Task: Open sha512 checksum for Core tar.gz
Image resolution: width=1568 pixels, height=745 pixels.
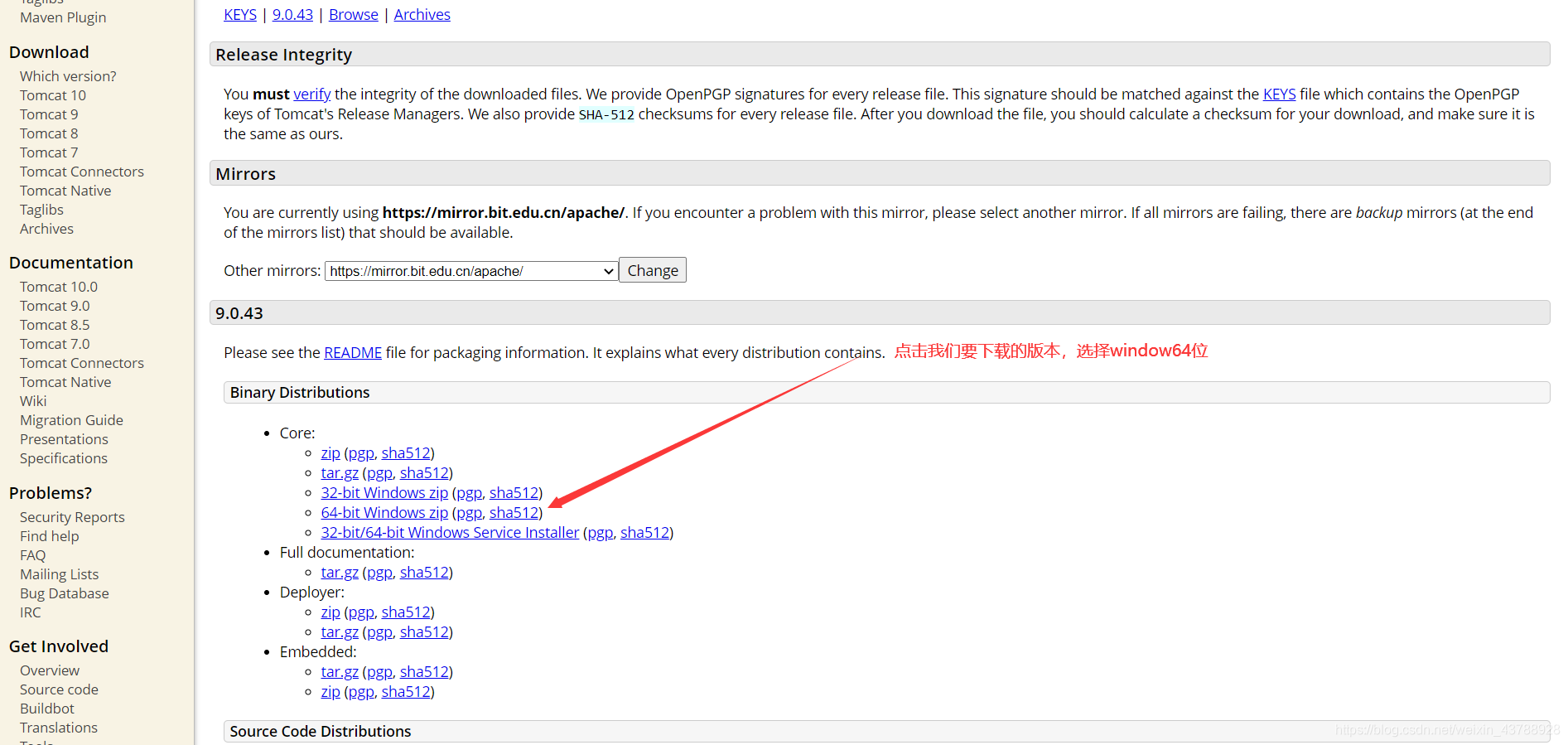Action: 424,473
